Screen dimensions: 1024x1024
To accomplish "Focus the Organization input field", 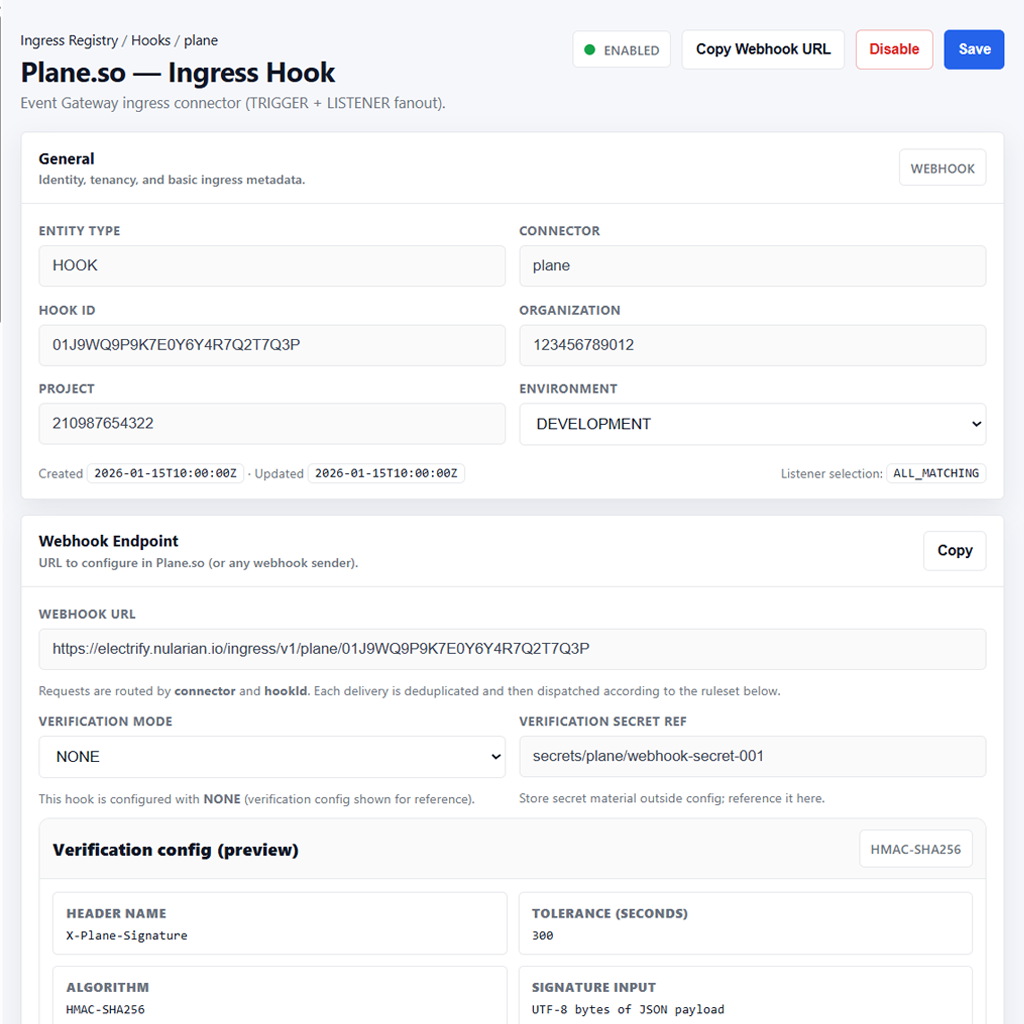I will 752,345.
